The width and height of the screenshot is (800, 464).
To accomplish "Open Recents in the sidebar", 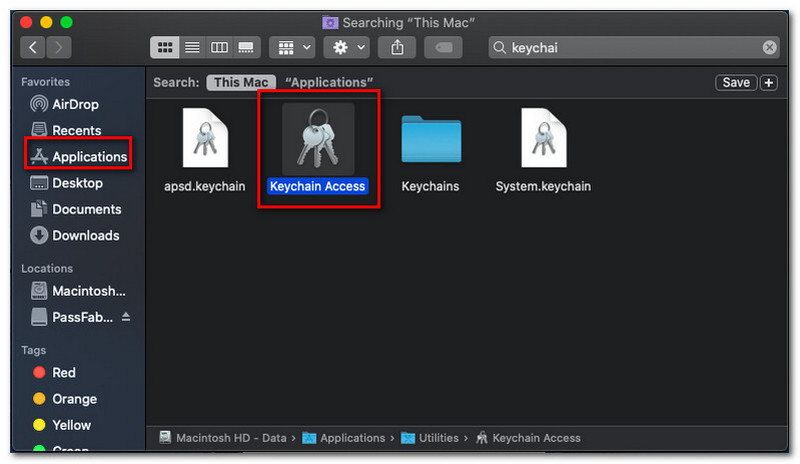I will pyautogui.click(x=77, y=130).
